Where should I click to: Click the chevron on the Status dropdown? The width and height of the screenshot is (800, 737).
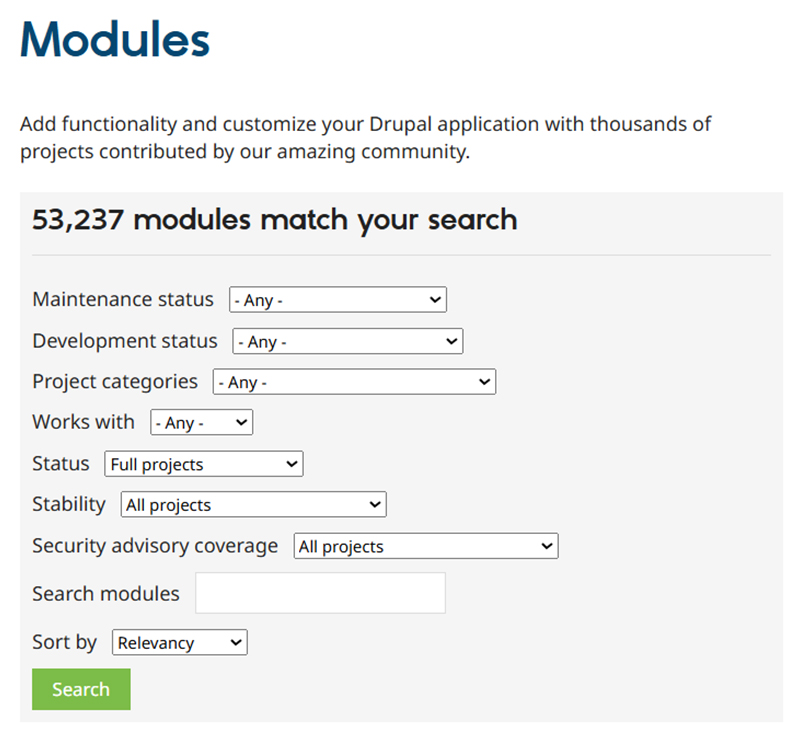291,463
